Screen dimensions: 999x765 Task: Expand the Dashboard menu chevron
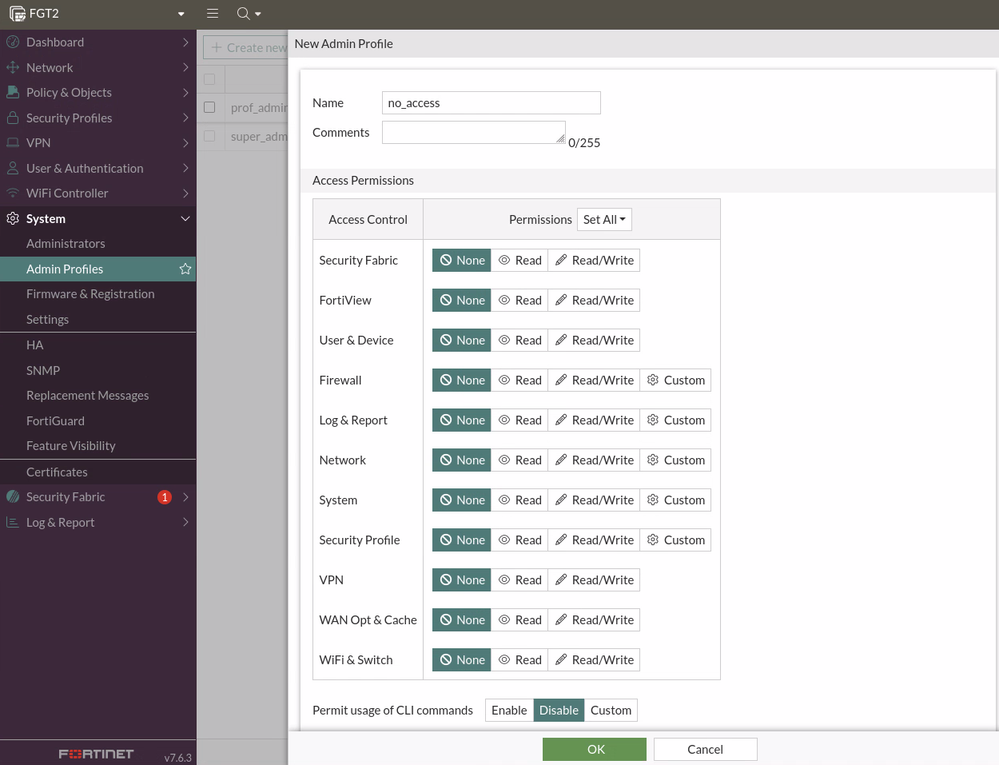click(185, 42)
